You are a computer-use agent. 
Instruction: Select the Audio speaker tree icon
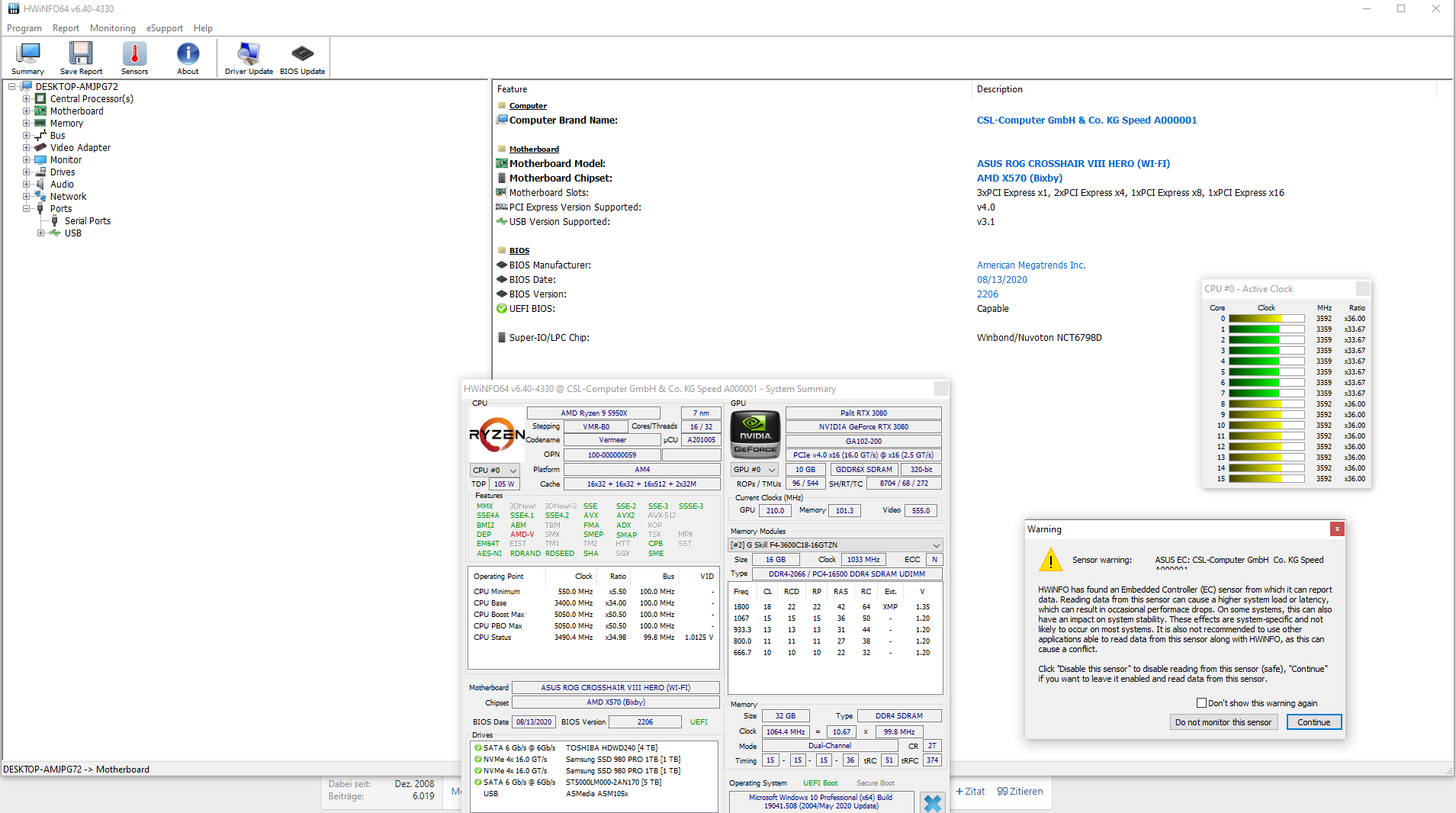tap(40, 185)
